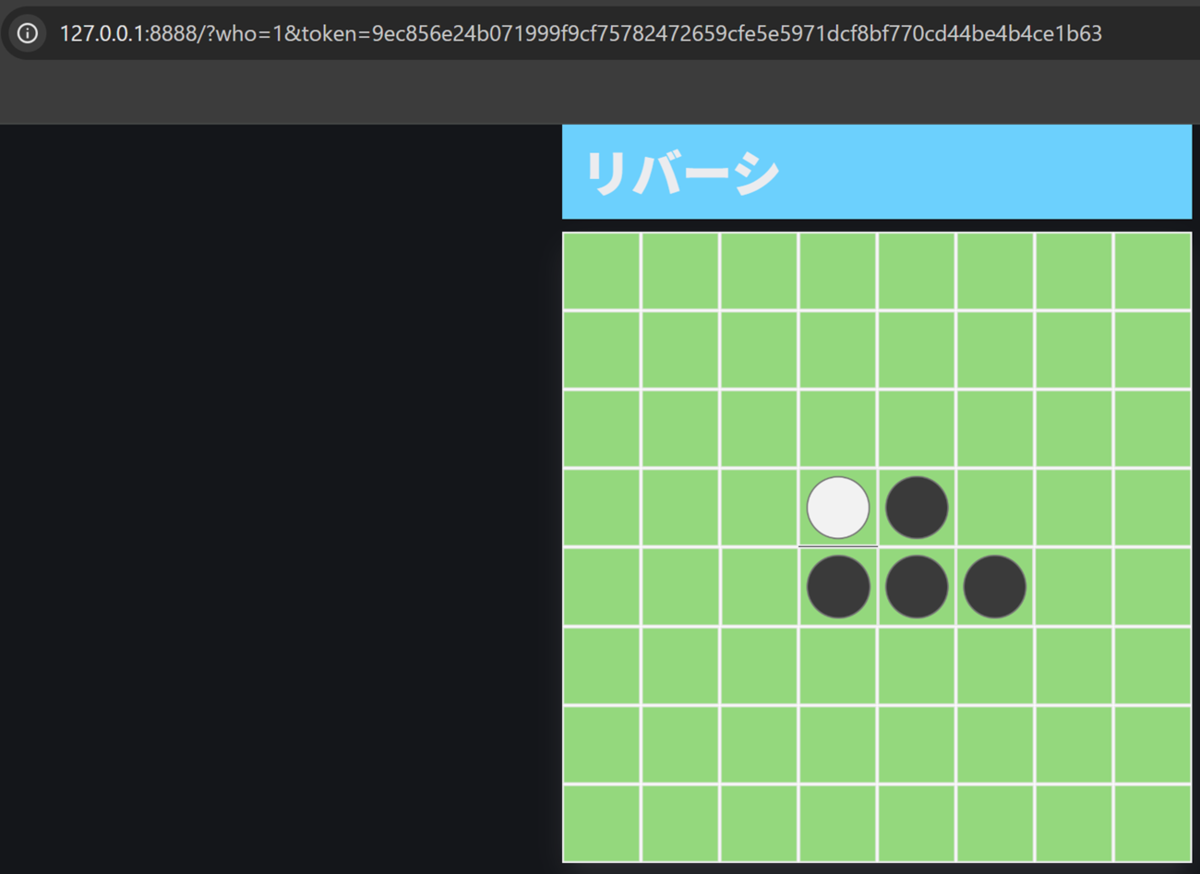The width and height of the screenshot is (1200, 874).
Task: Click the underlined cell holding the white disc
Action: coord(838,507)
